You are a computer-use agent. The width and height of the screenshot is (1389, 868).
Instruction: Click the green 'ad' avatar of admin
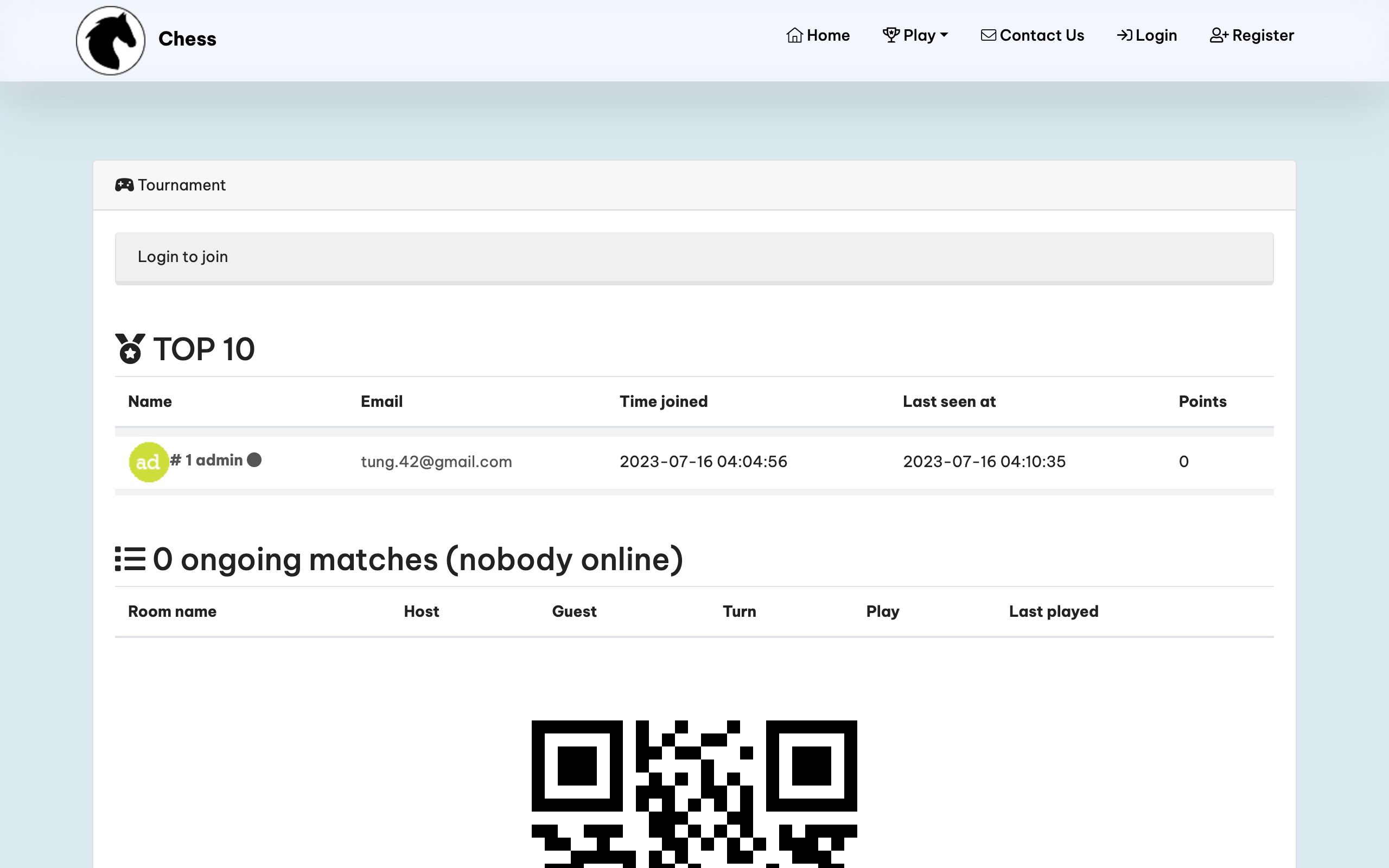click(x=149, y=462)
